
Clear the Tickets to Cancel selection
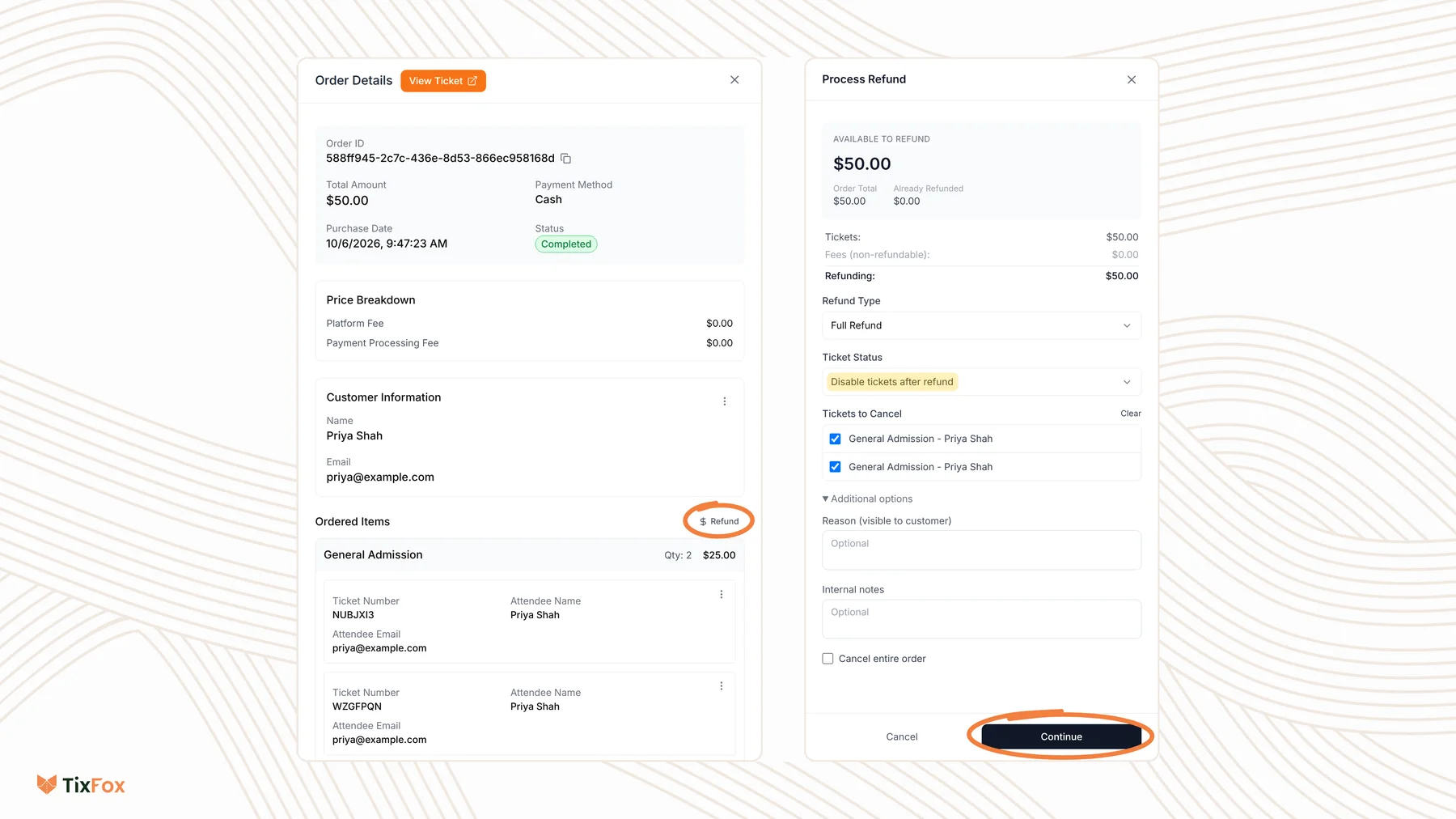[x=1131, y=414]
